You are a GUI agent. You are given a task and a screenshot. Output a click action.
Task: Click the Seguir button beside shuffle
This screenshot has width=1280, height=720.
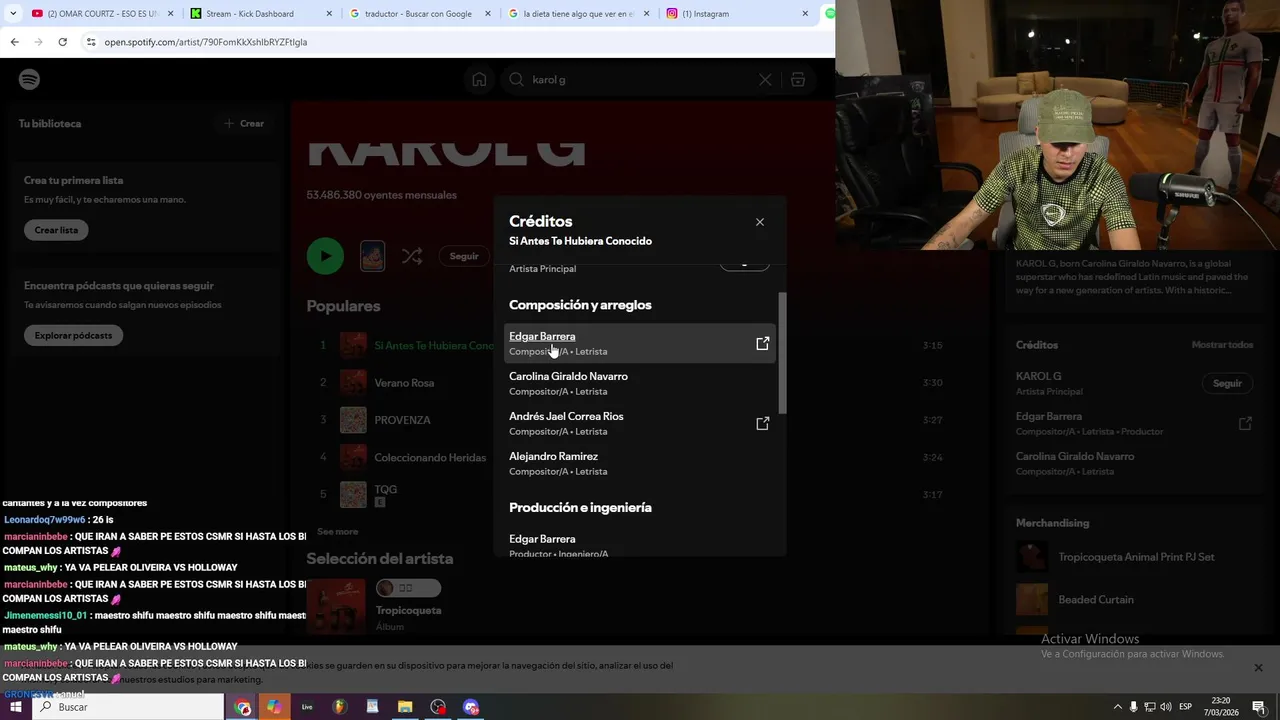(x=464, y=256)
